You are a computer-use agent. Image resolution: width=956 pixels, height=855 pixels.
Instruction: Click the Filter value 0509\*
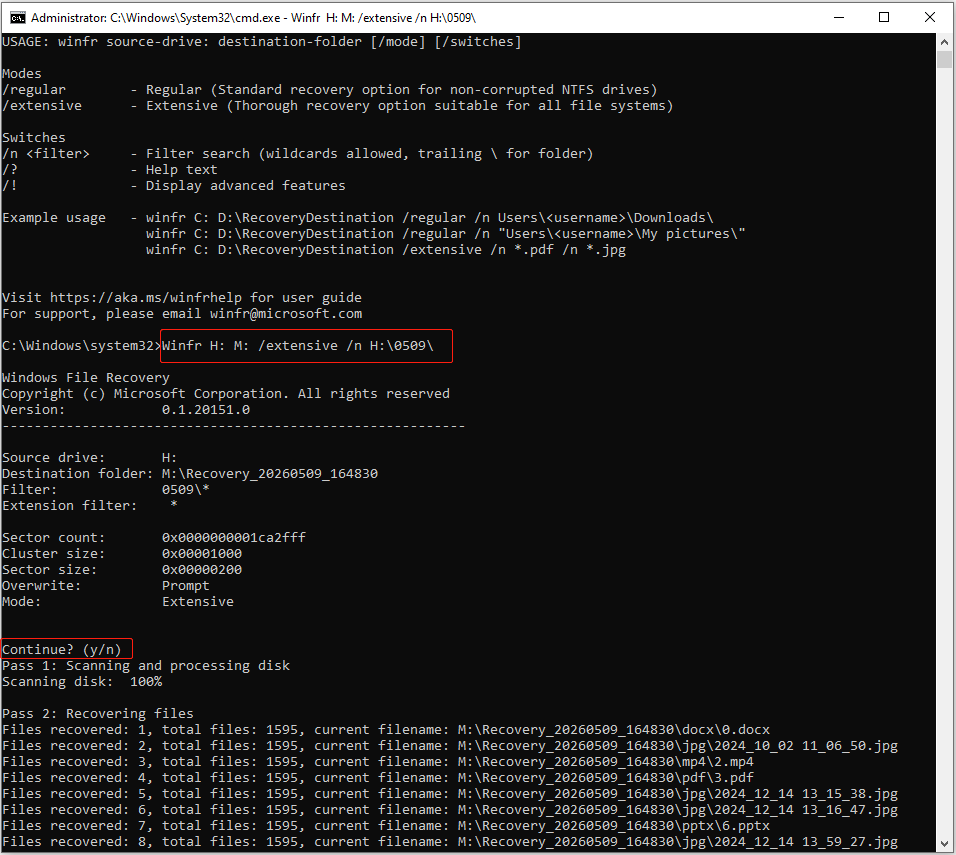(185, 490)
